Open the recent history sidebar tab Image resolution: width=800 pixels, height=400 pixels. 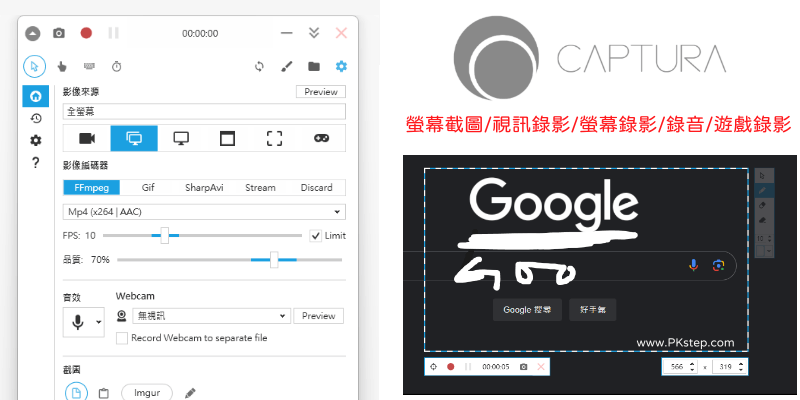click(36, 118)
